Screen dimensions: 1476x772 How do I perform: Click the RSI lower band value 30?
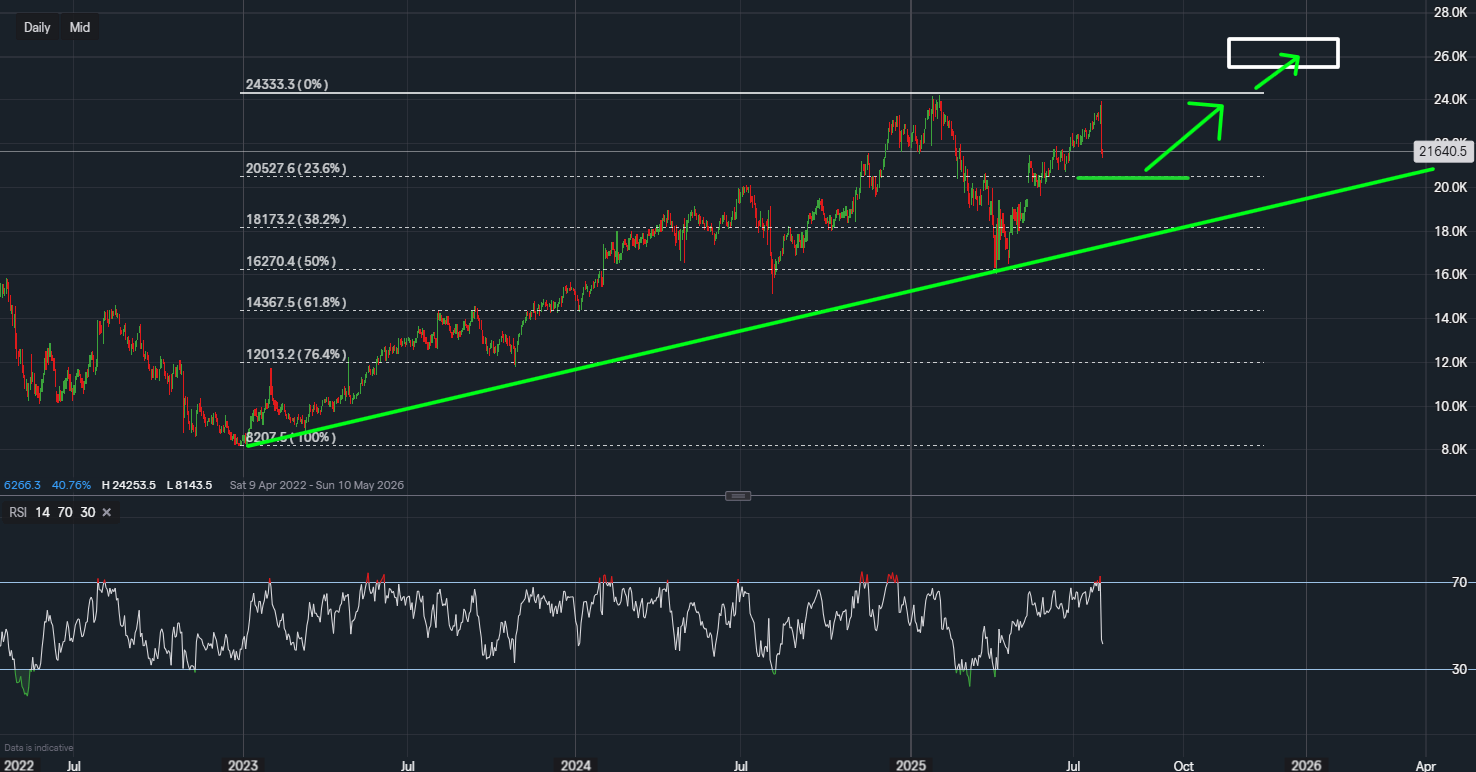click(x=87, y=511)
